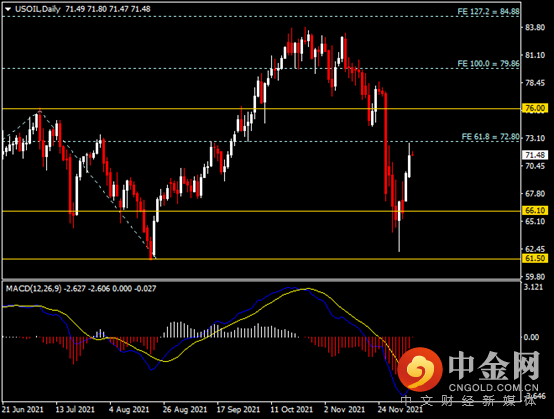The image size is (554, 419).
Task: Click the 13 Jul 2021 date label
Action: (x=75, y=409)
